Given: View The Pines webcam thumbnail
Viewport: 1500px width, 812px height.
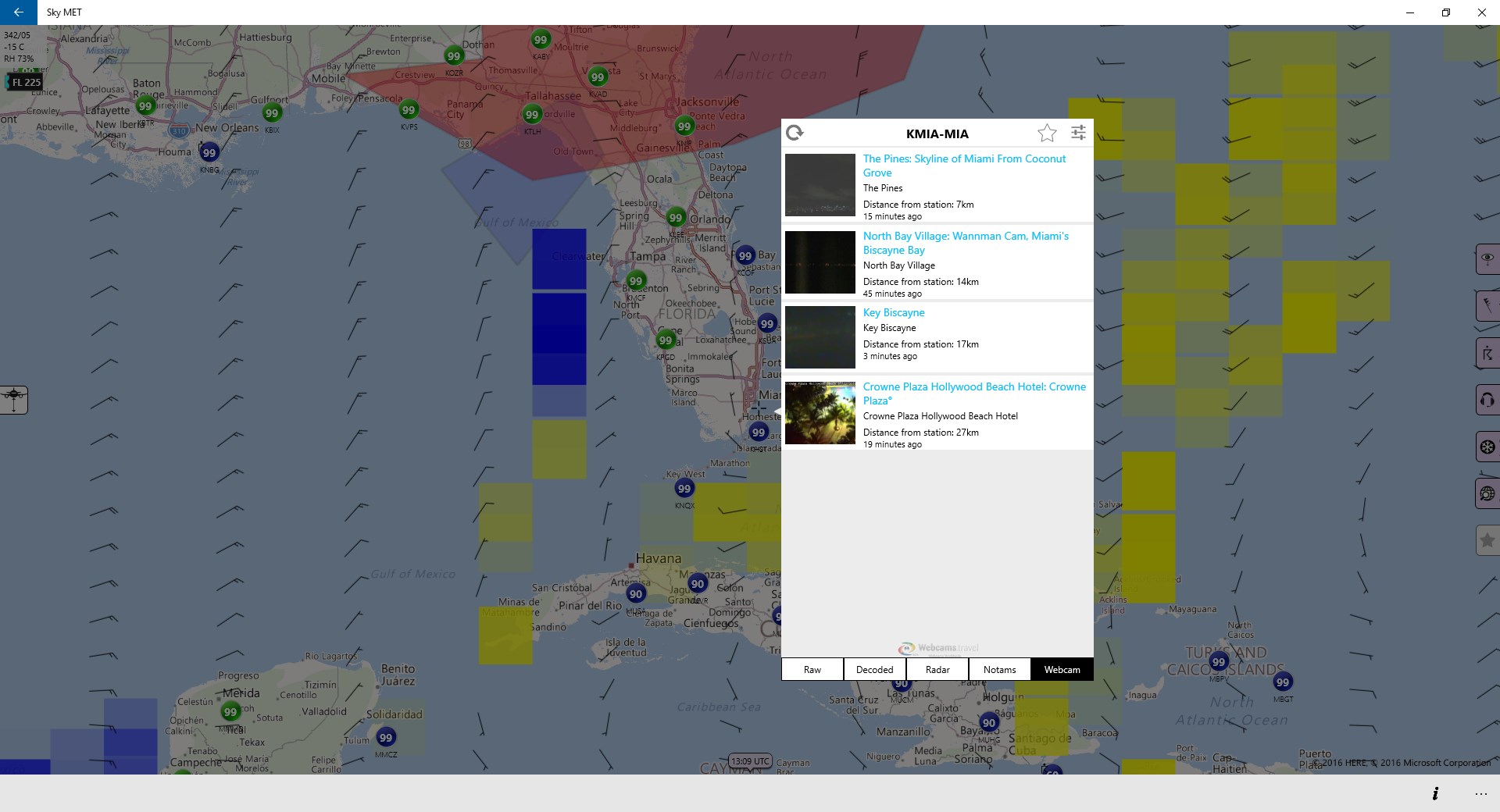Looking at the screenshot, I should [820, 185].
